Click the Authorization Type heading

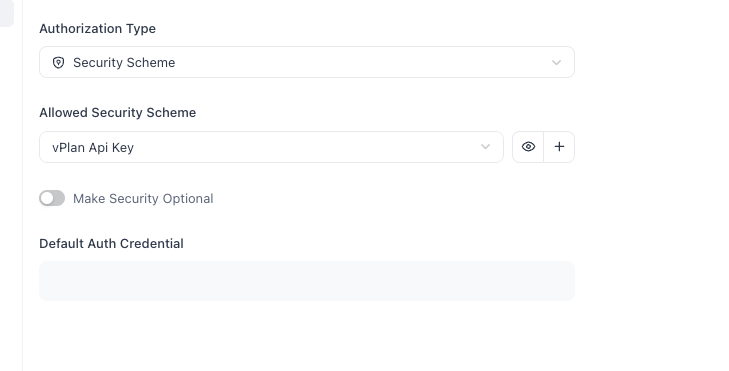[x=98, y=29]
